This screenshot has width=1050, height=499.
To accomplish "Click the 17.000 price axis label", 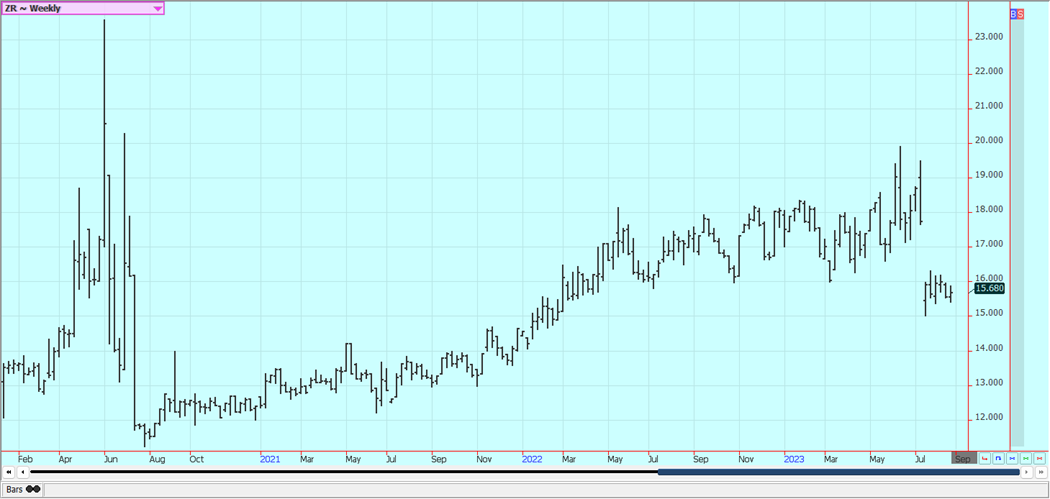I will 989,244.
